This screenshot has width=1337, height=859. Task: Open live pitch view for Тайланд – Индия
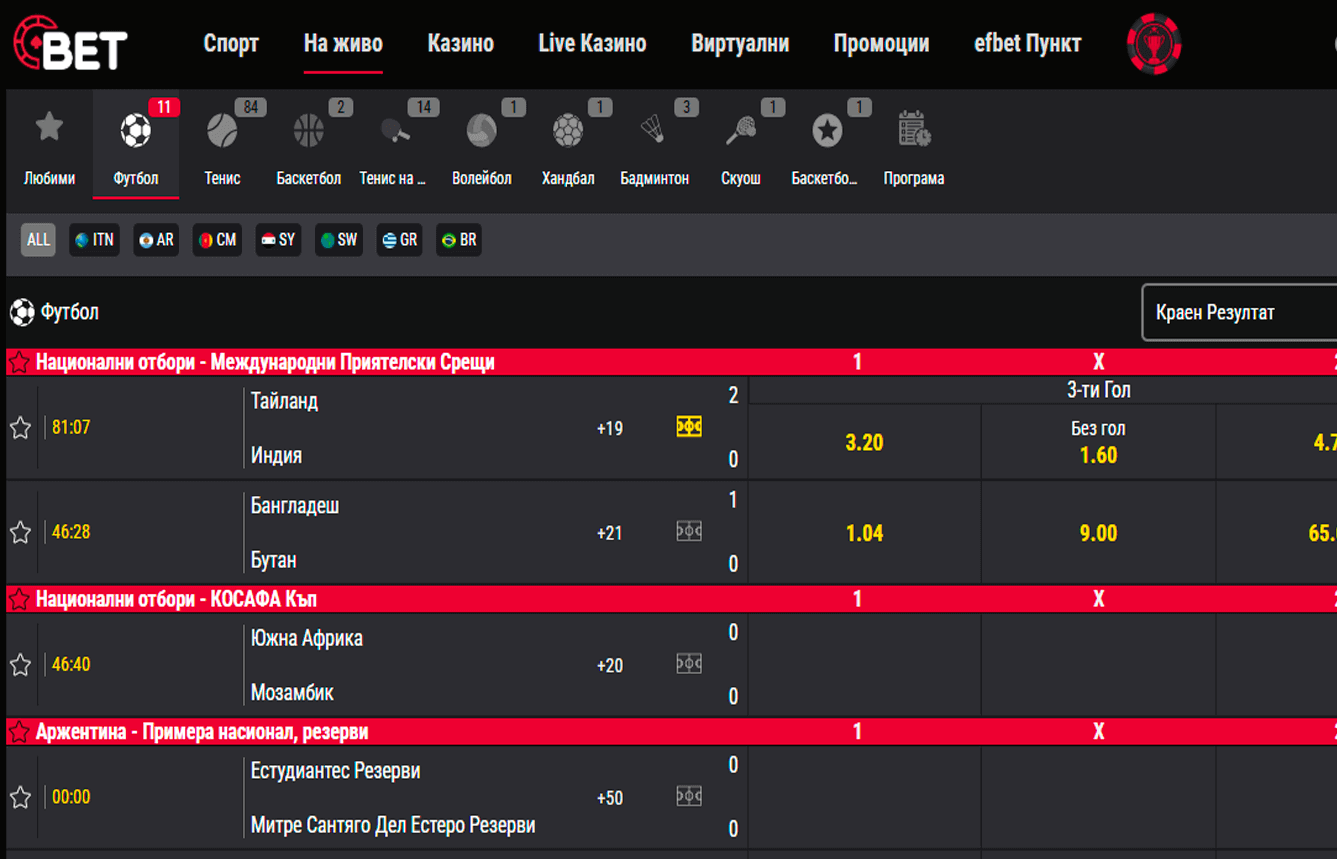tap(689, 427)
